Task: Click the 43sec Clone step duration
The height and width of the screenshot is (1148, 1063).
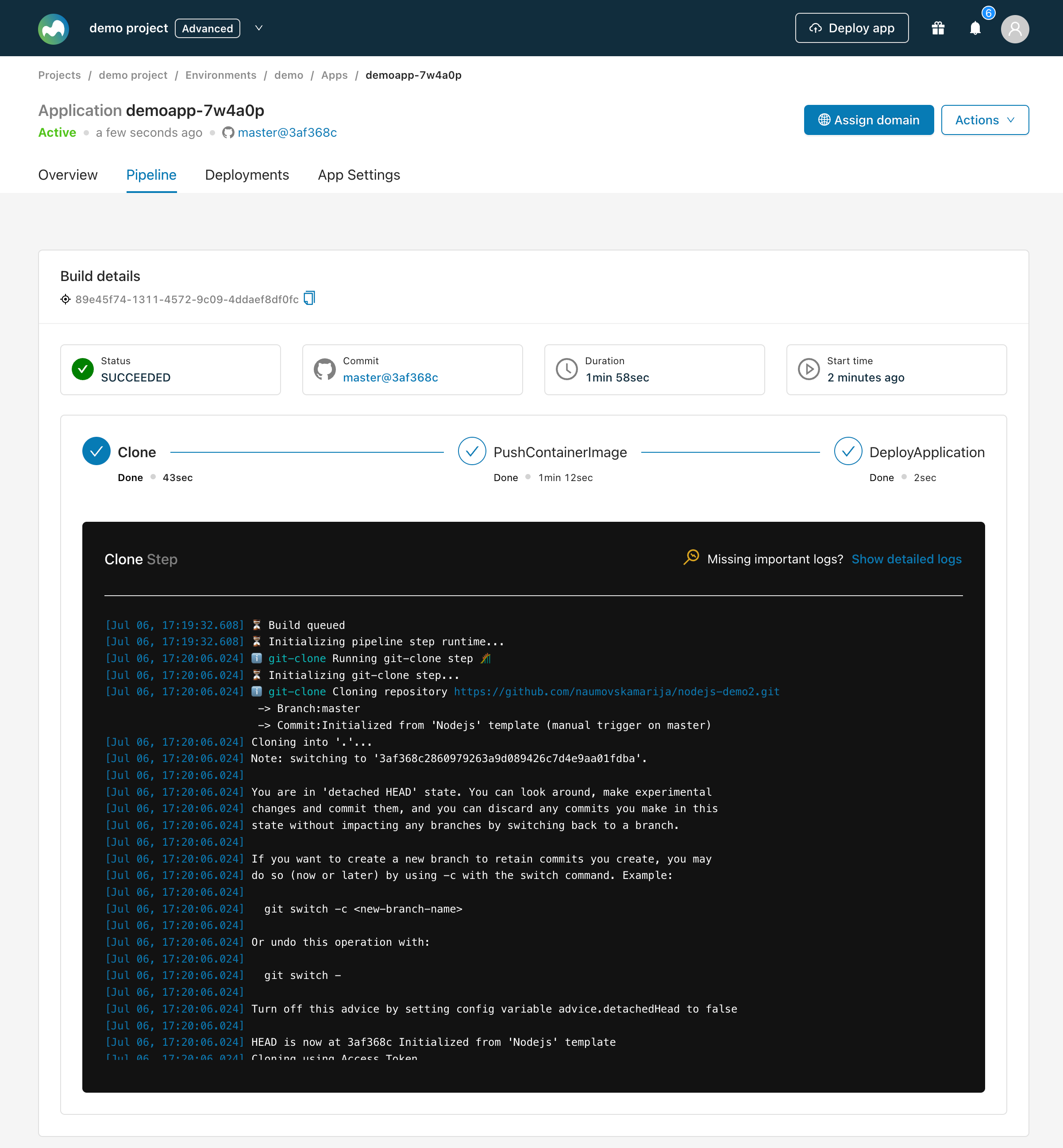Action: (178, 478)
